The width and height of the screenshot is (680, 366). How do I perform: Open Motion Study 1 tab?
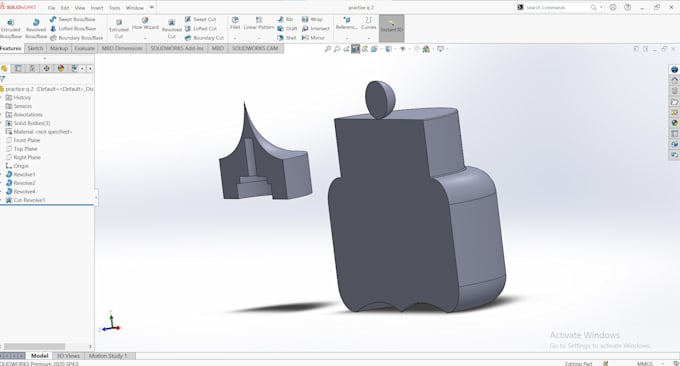point(108,356)
